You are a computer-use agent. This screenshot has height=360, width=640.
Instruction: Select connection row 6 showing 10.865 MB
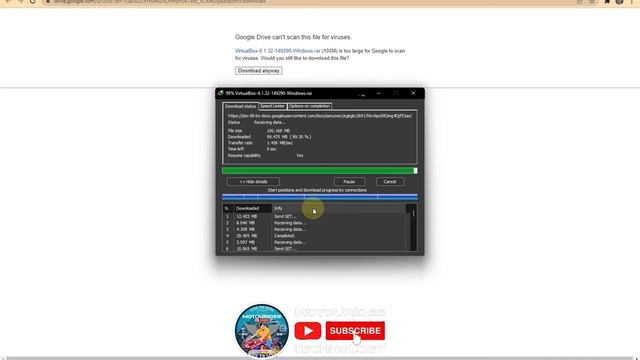[314, 249]
